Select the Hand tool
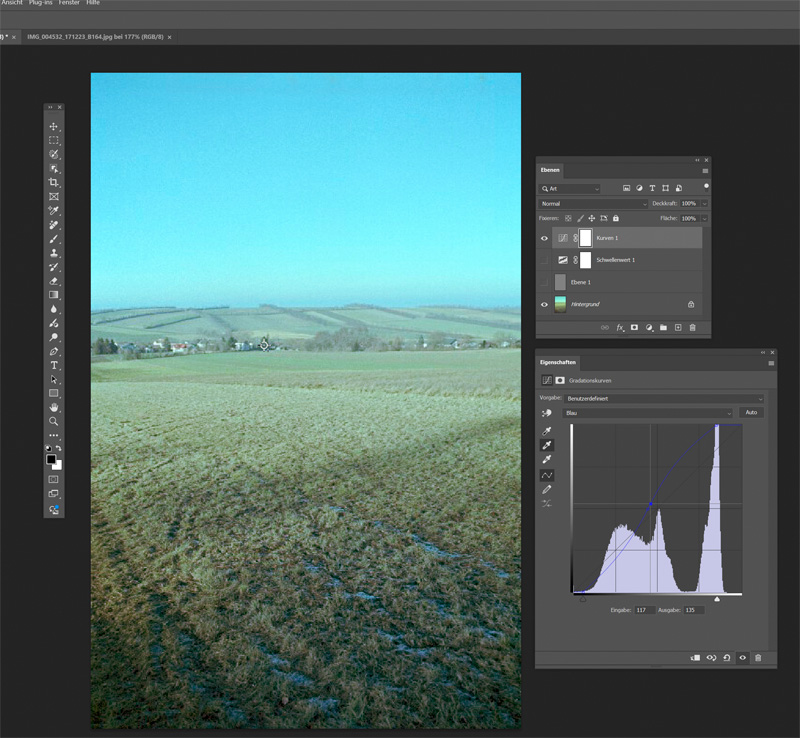This screenshot has width=800, height=738. click(x=54, y=407)
